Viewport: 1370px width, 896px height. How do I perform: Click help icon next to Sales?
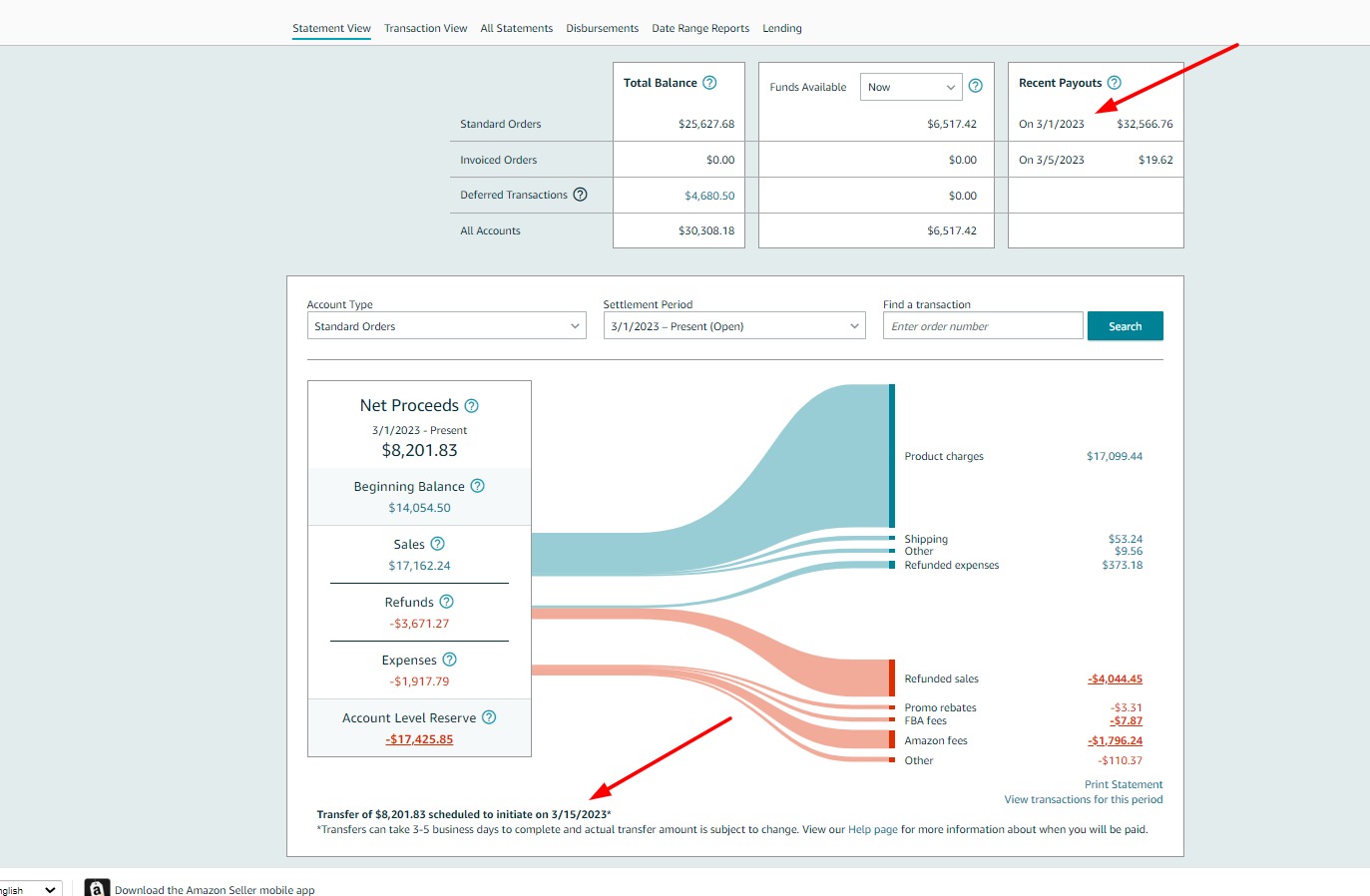pyautogui.click(x=437, y=544)
